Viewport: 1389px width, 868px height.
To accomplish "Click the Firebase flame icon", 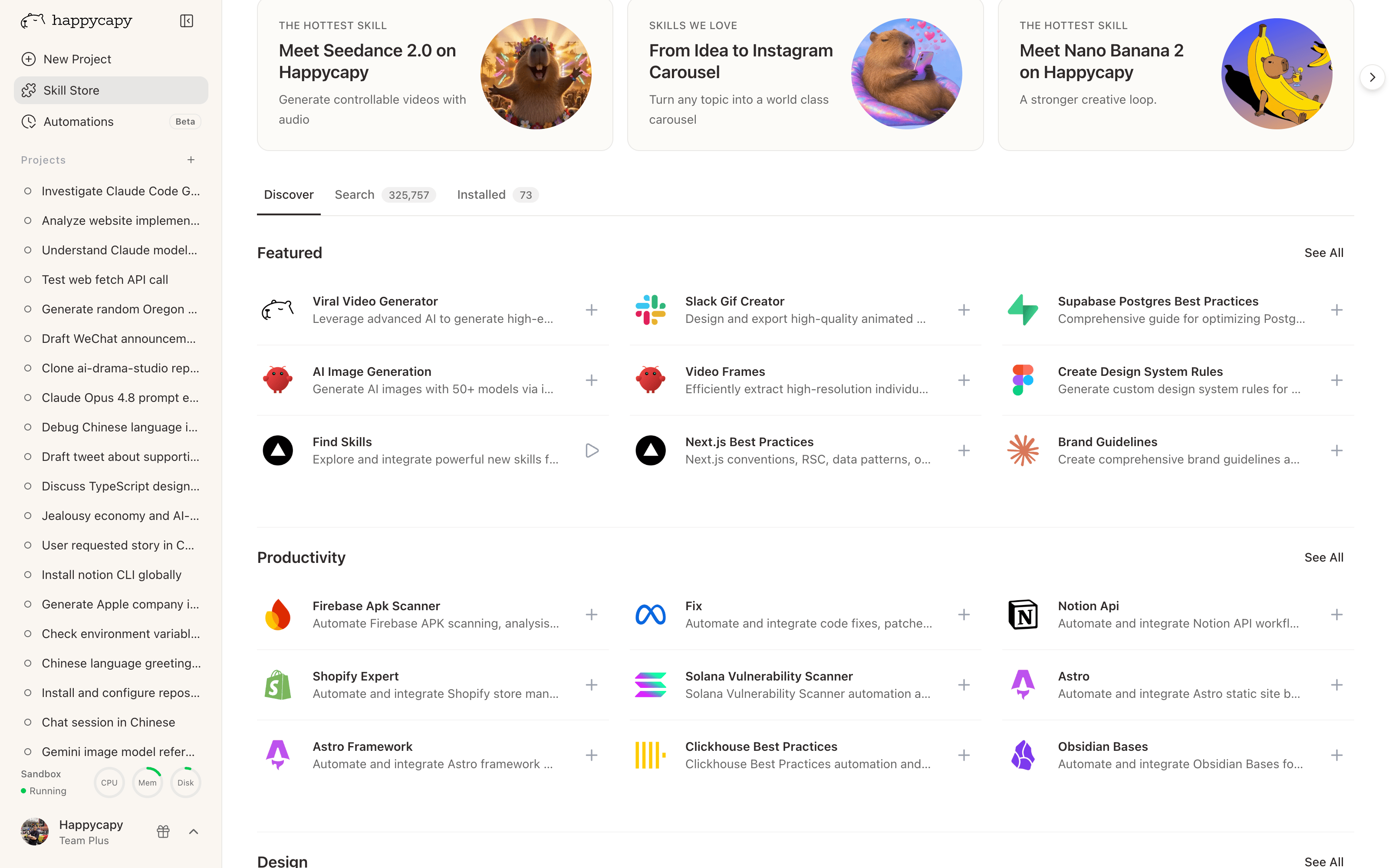I will 278,614.
